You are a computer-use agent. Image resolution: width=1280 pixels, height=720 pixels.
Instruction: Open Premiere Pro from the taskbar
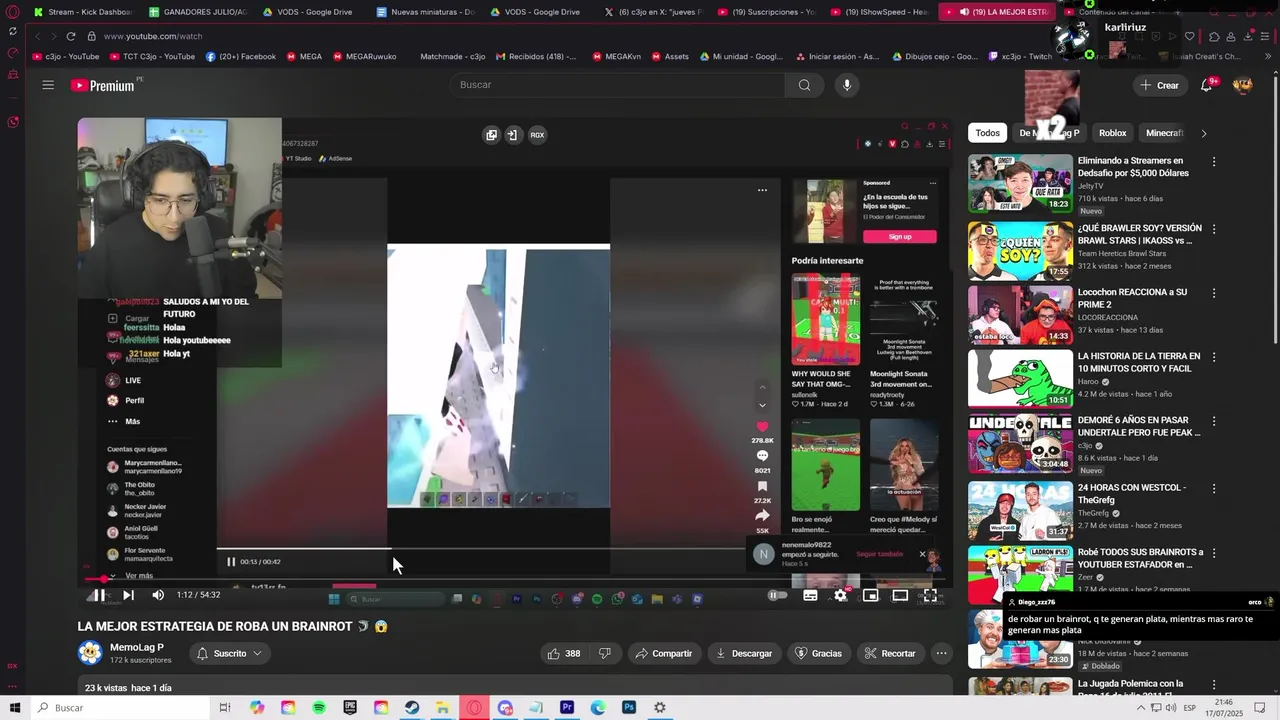(567, 708)
